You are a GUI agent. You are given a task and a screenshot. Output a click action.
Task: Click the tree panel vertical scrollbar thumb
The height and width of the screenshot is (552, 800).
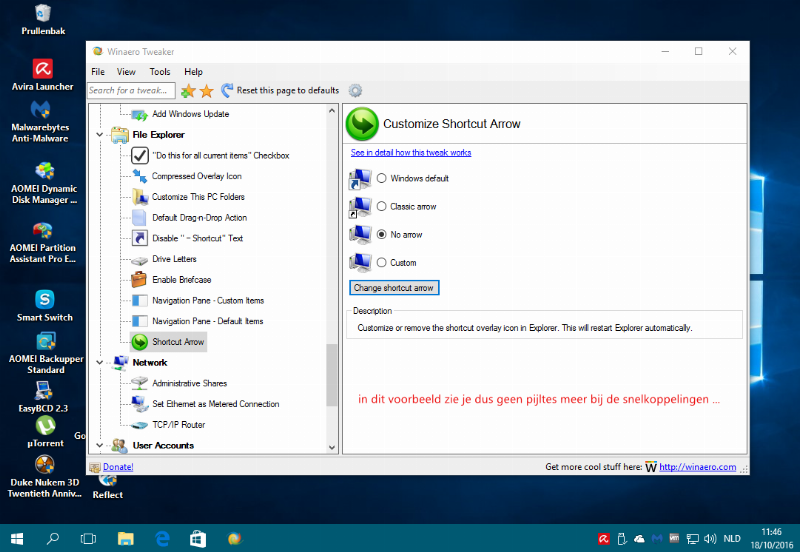point(333,375)
